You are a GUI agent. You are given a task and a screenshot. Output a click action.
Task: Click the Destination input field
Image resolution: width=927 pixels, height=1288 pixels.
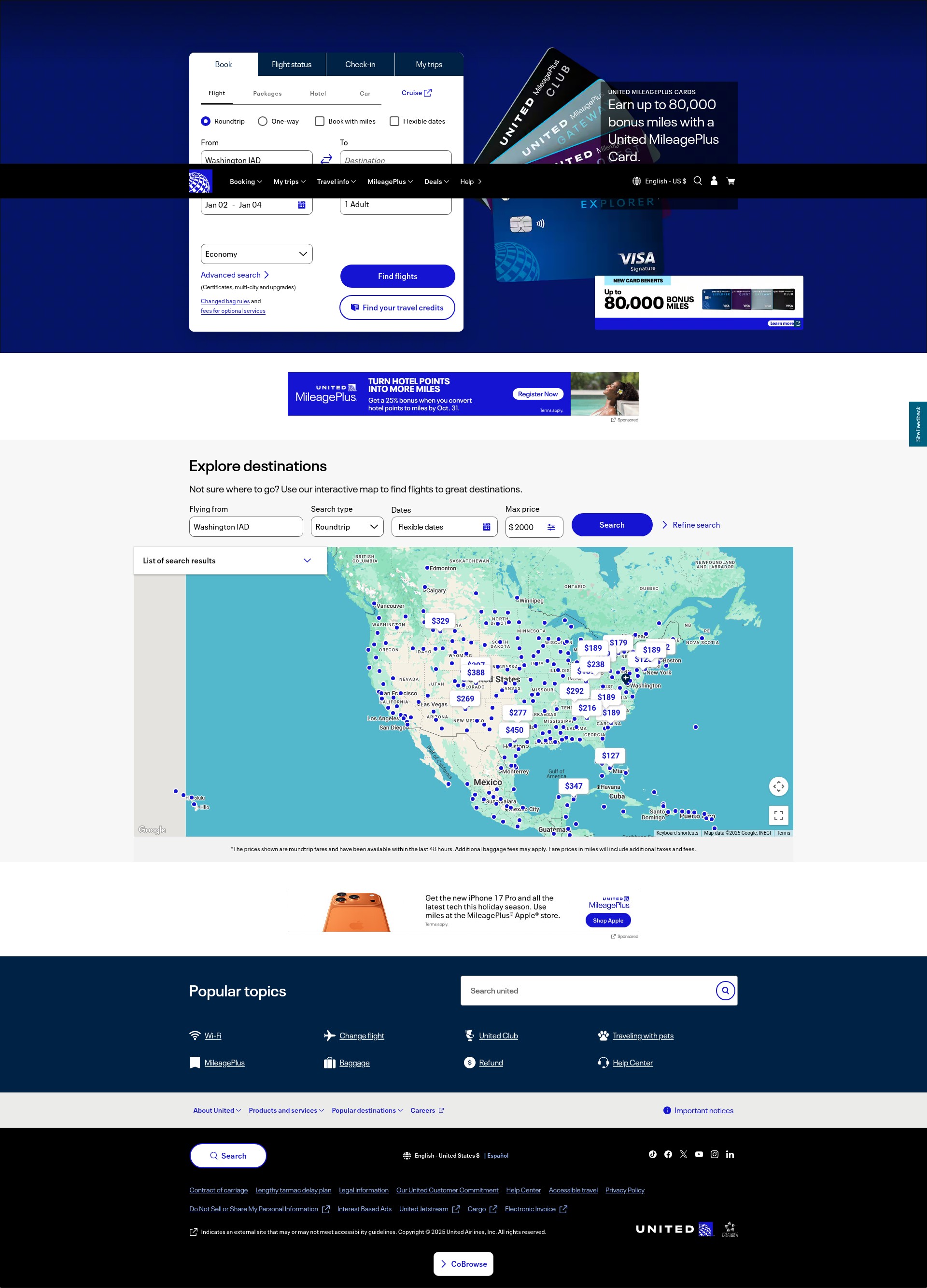[396, 157]
